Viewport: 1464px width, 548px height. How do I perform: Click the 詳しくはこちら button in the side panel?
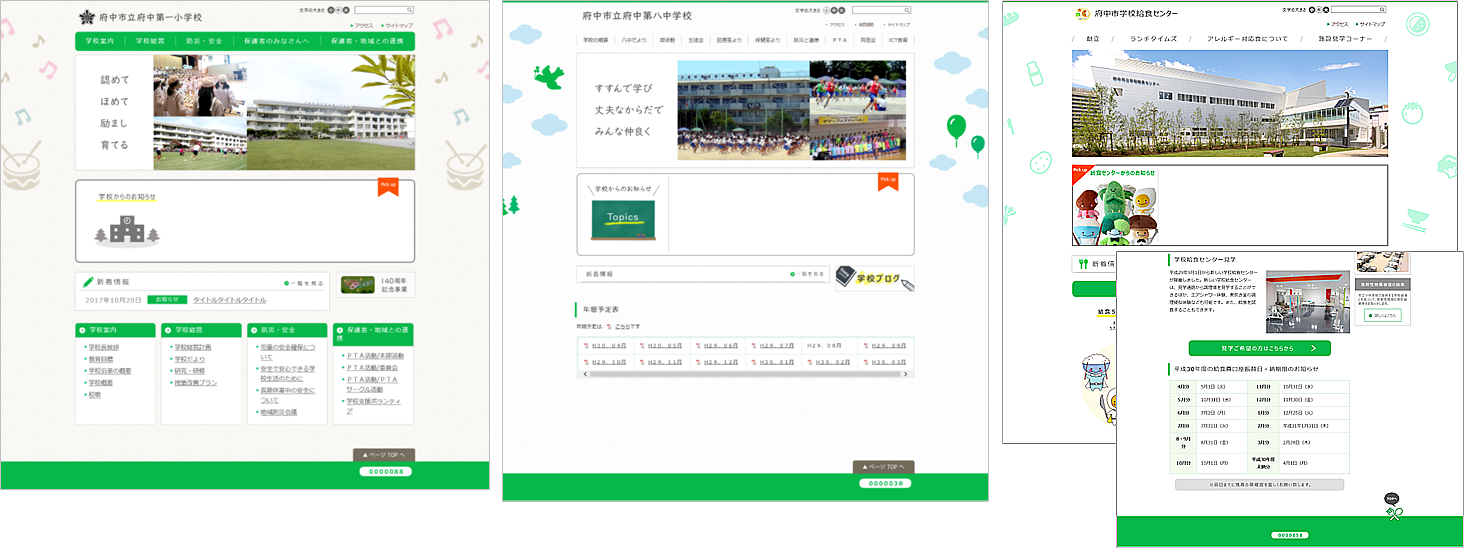pyautogui.click(x=1382, y=315)
